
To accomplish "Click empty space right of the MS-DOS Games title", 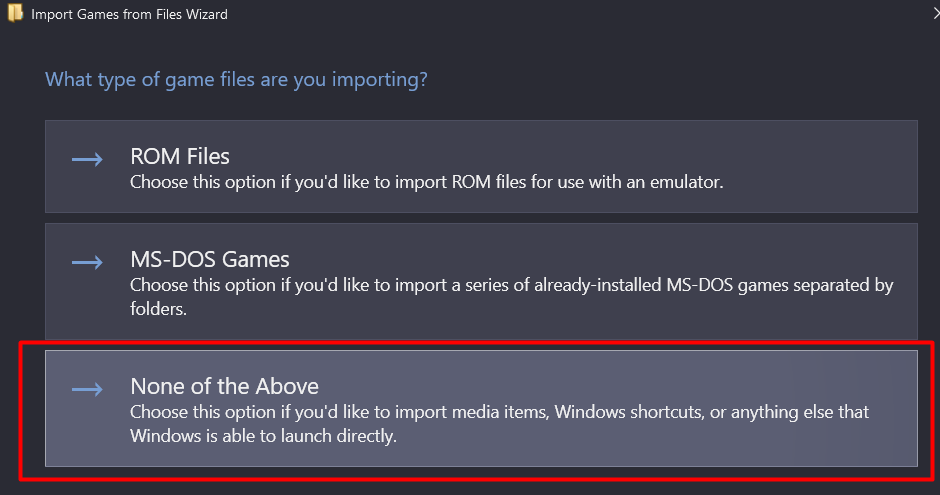I will click(650, 258).
